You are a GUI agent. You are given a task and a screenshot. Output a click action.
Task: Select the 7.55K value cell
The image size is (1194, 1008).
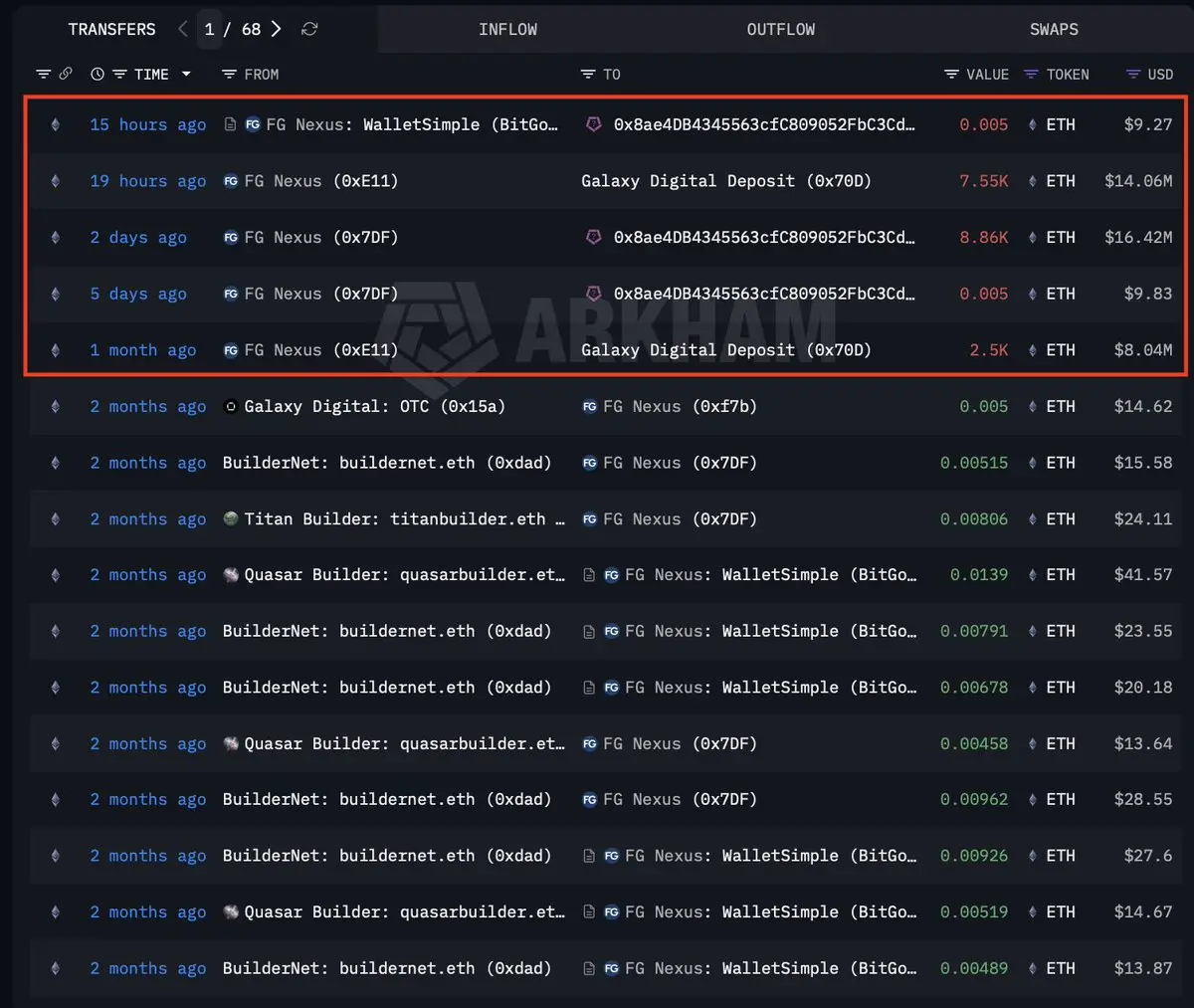point(983,181)
